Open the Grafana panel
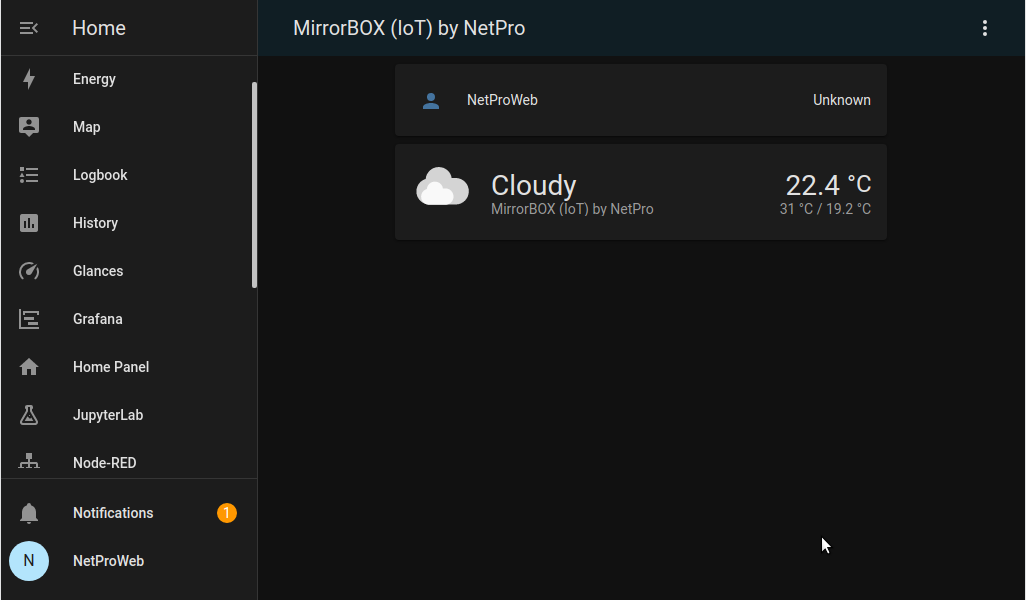This screenshot has height=600, width=1026. point(127,319)
